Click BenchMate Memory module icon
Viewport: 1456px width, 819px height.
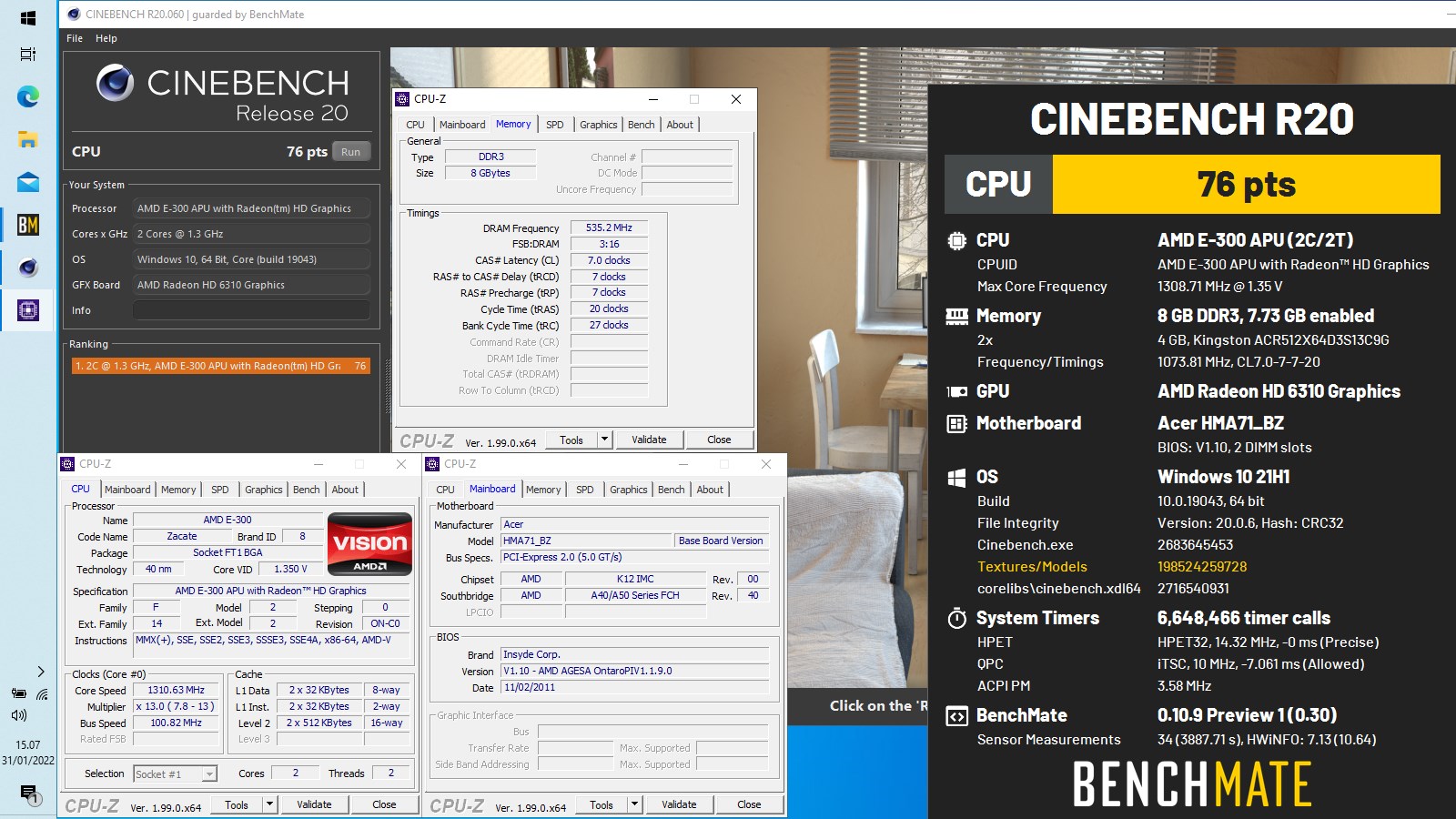[956, 316]
